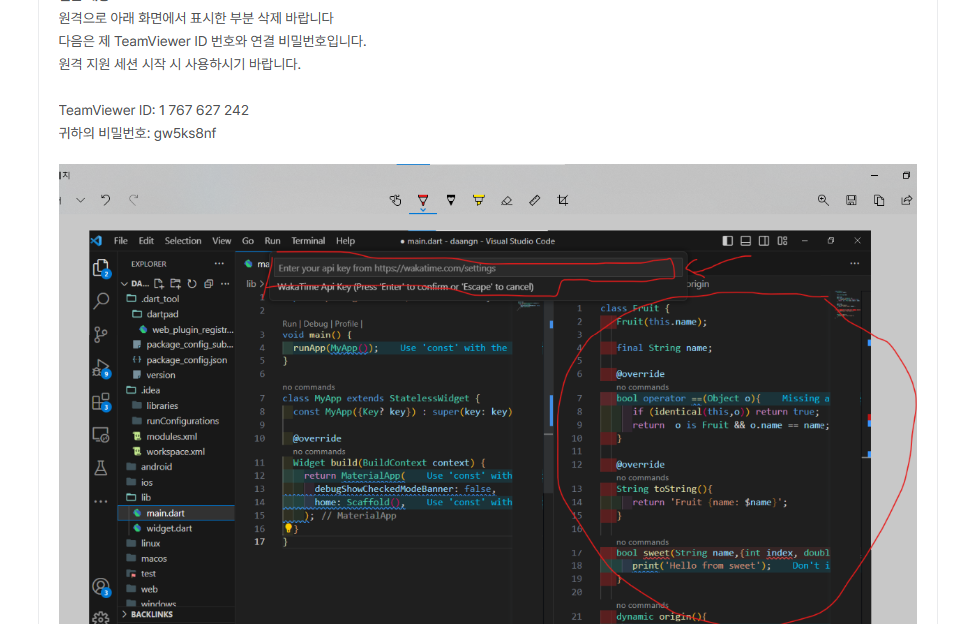Collapse all folders in Explorer
The width and height of the screenshot is (977, 624).
coord(209,284)
